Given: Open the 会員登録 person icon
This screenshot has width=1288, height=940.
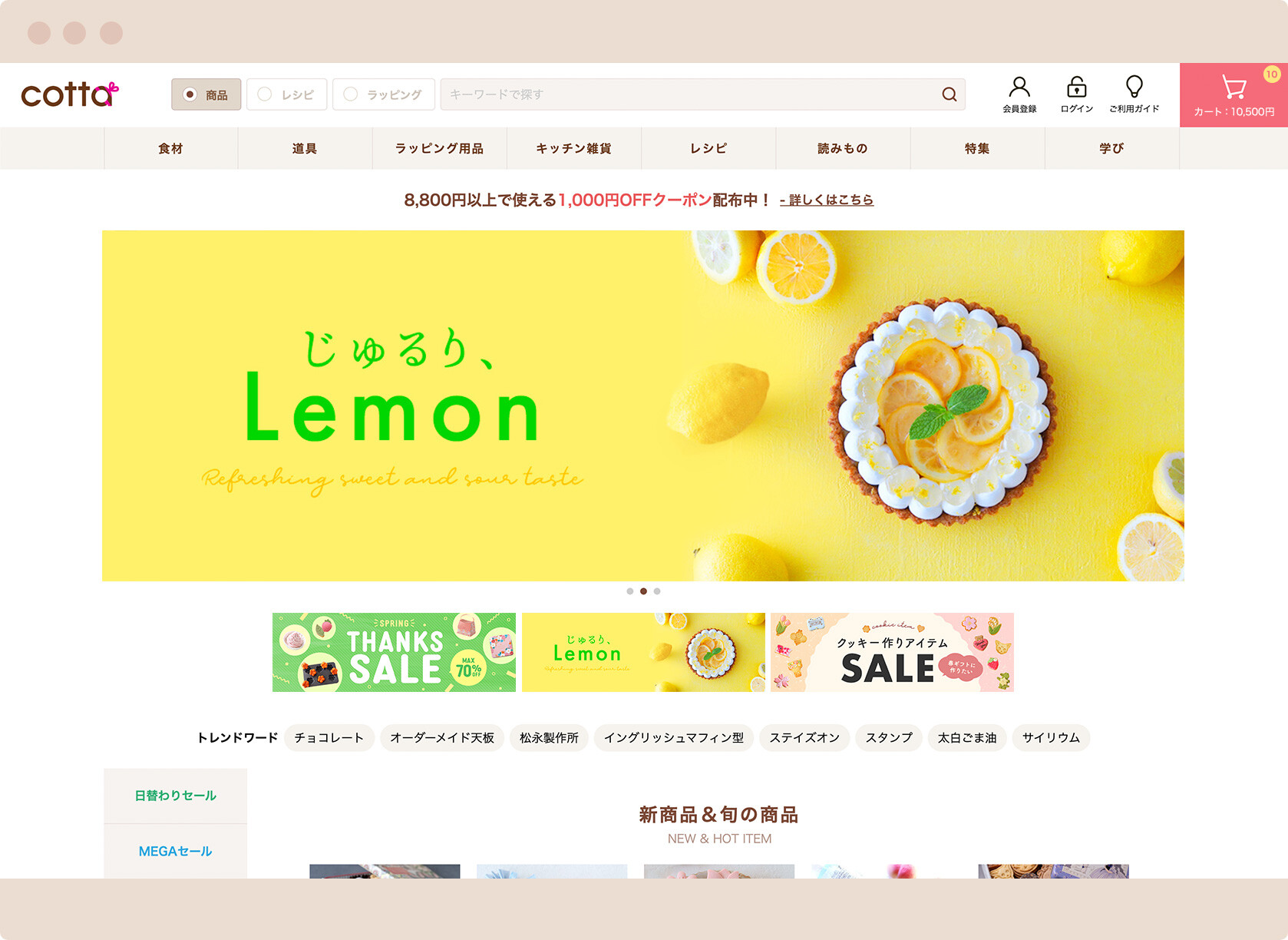Looking at the screenshot, I should (x=1019, y=86).
